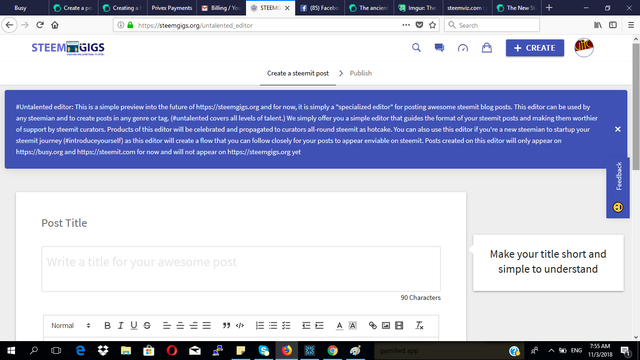Click the SteemGigs logo
This screenshot has width=640, height=360.
(68, 48)
